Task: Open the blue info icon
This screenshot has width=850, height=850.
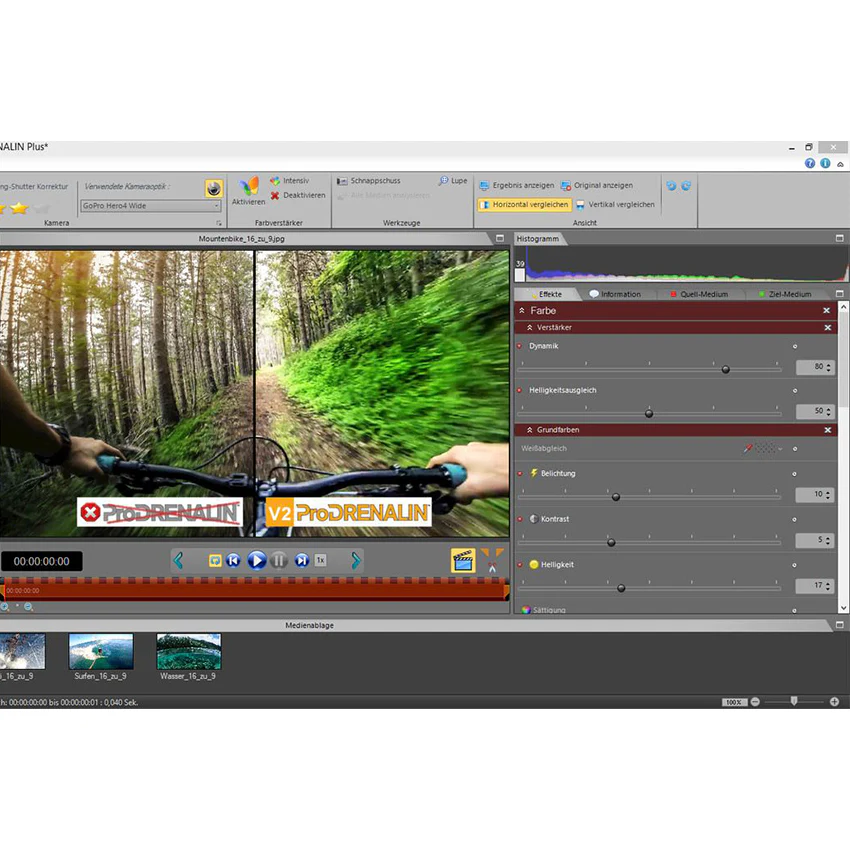Action: click(x=825, y=163)
